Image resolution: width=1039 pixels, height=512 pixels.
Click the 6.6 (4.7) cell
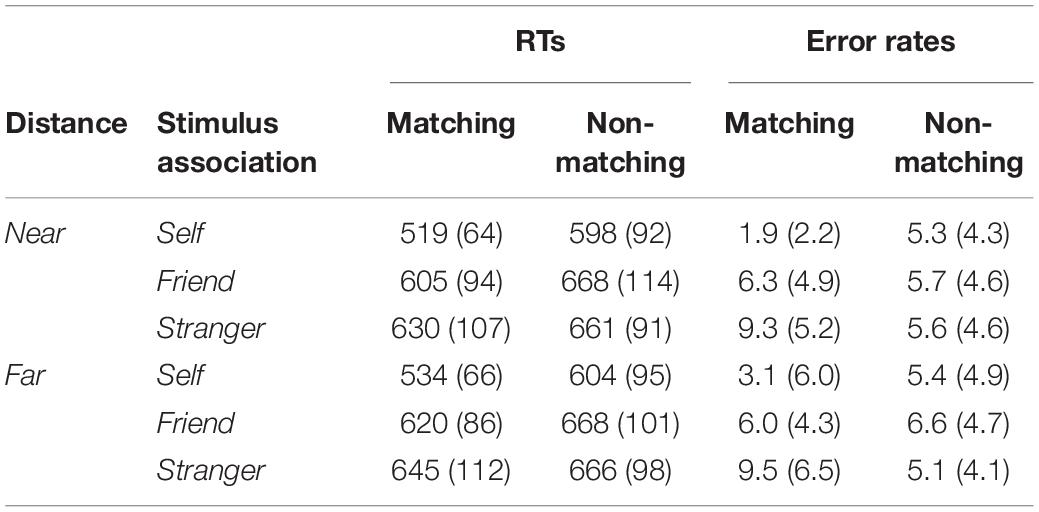tap(958, 424)
